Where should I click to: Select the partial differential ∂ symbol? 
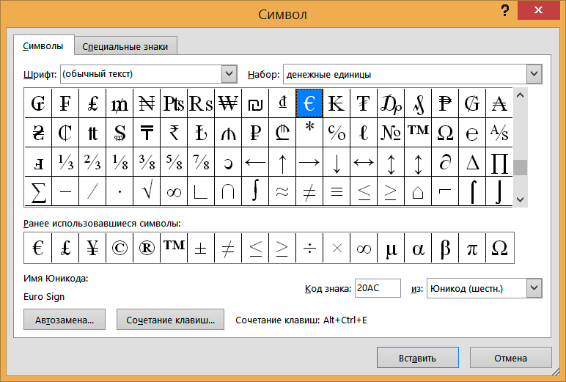pos(445,162)
